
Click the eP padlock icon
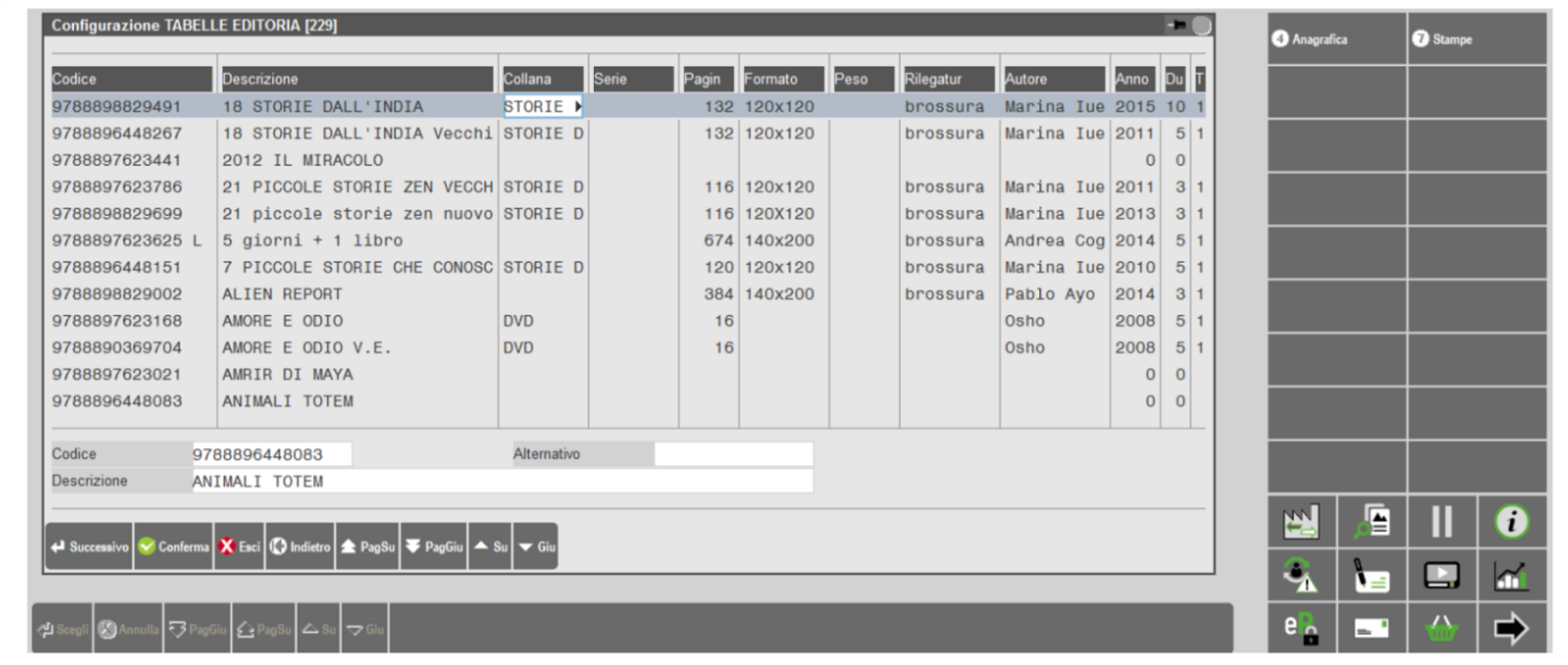(1301, 628)
